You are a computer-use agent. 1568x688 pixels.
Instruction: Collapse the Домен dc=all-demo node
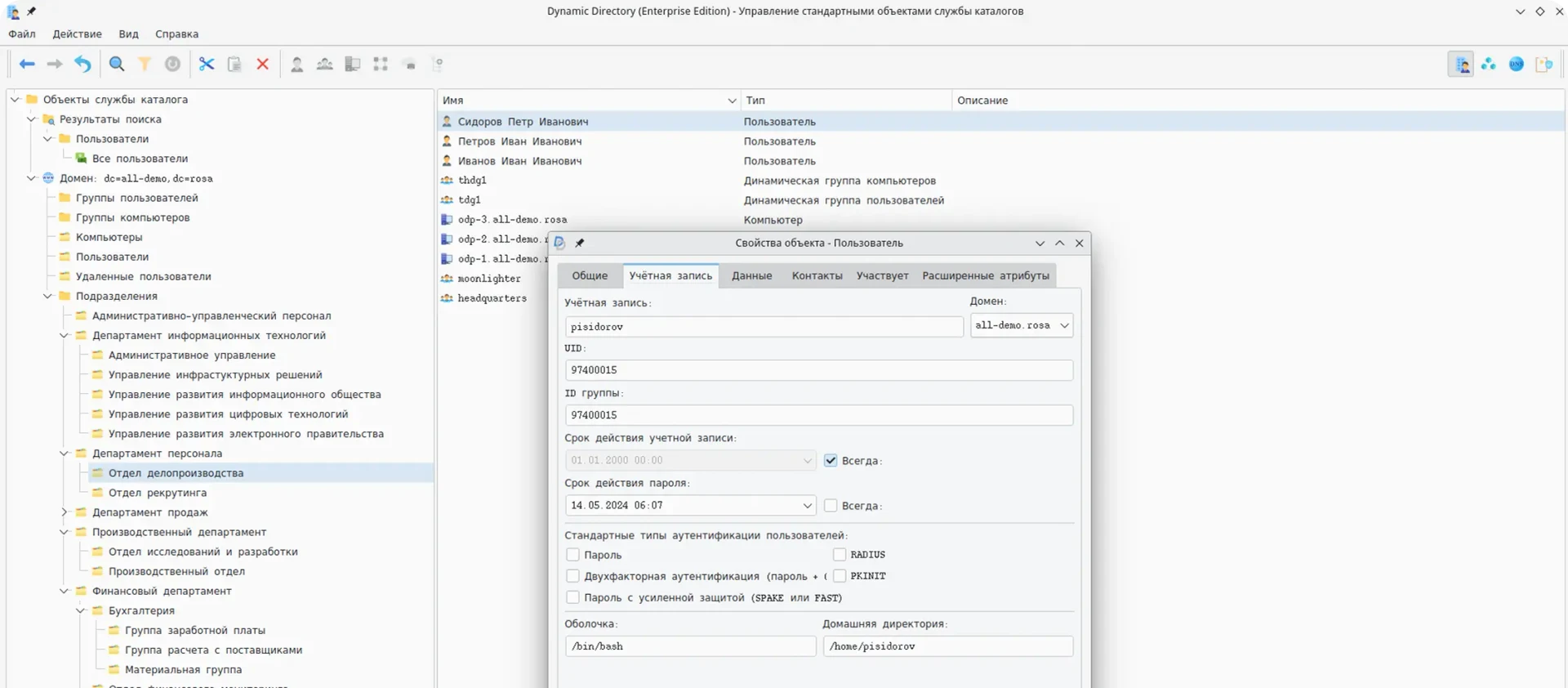(x=31, y=177)
